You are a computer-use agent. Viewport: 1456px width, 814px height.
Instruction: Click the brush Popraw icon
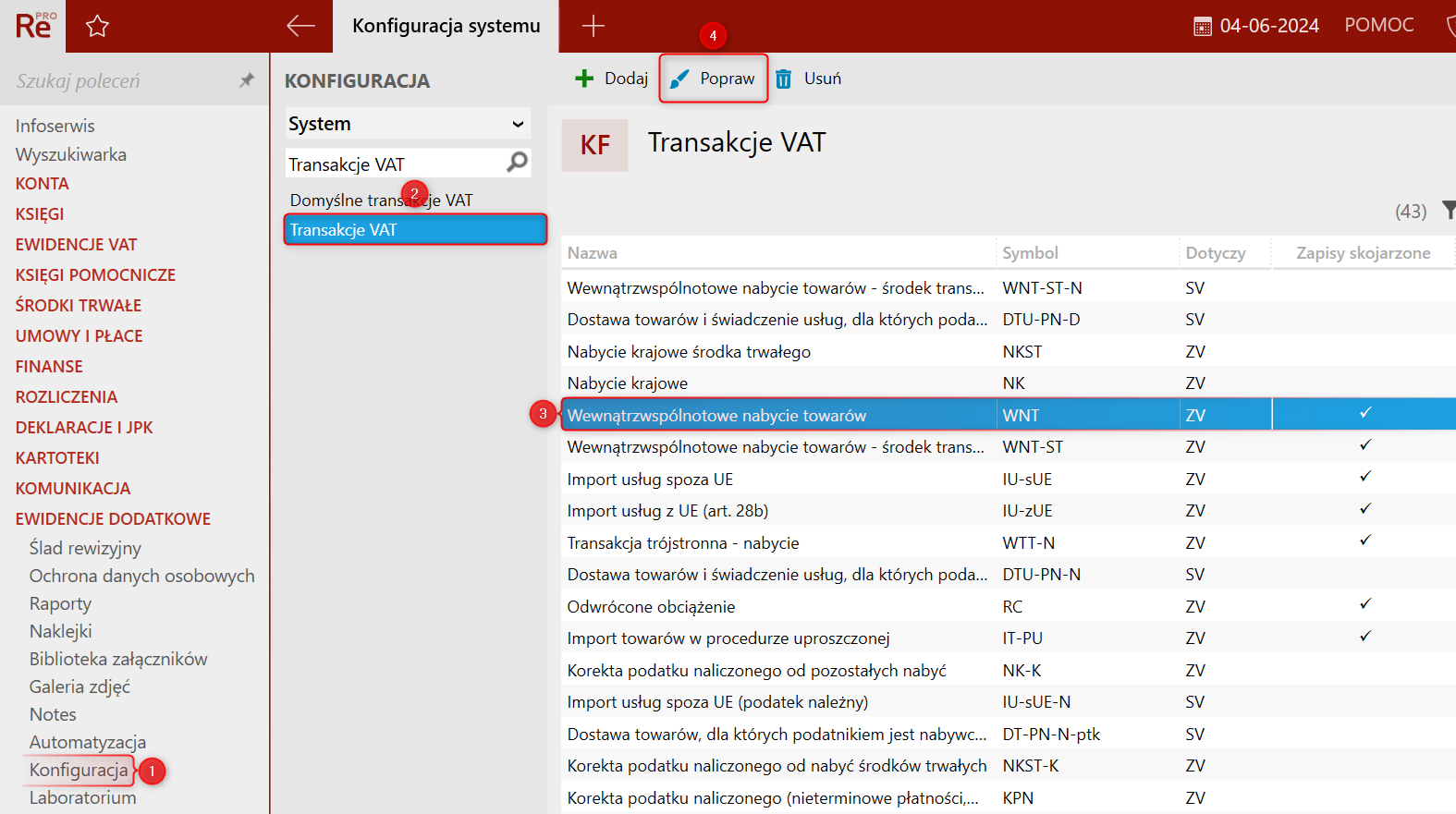pos(679,79)
